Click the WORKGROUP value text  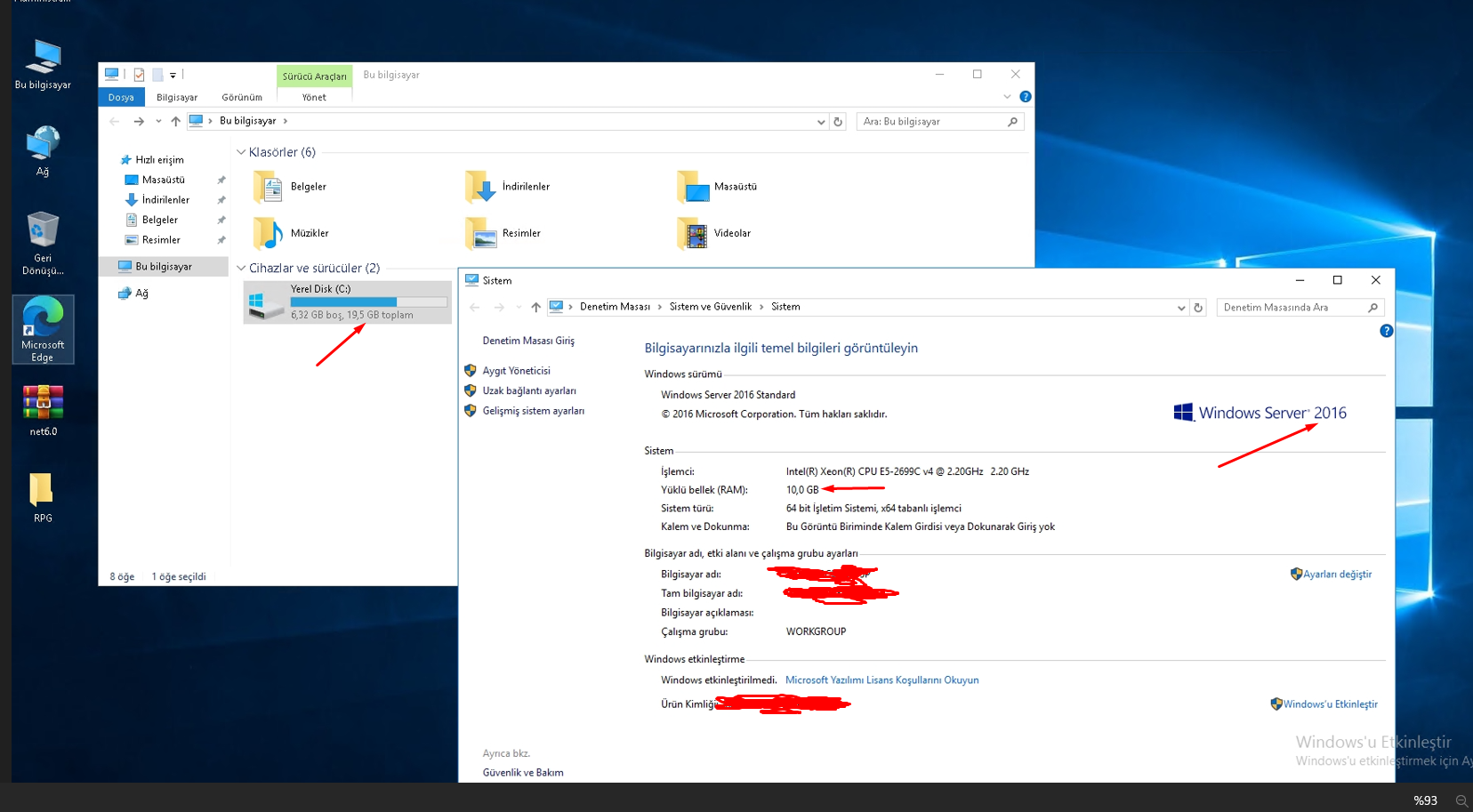point(816,631)
